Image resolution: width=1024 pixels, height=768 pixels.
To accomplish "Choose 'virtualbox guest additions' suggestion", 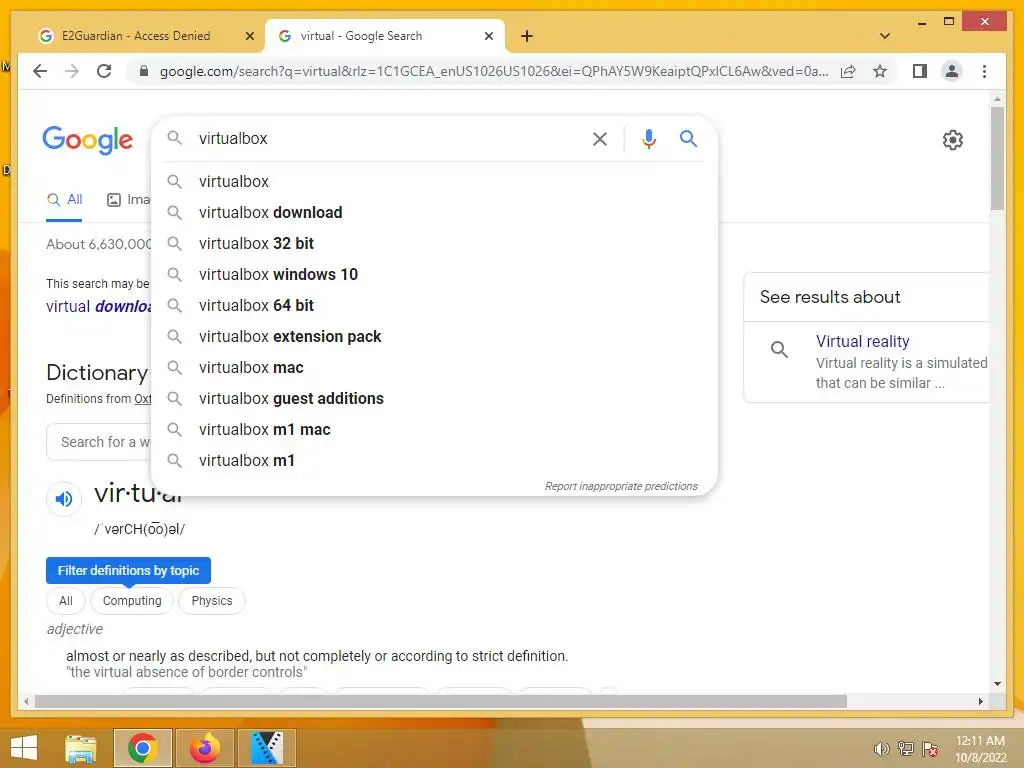I will point(434,398).
